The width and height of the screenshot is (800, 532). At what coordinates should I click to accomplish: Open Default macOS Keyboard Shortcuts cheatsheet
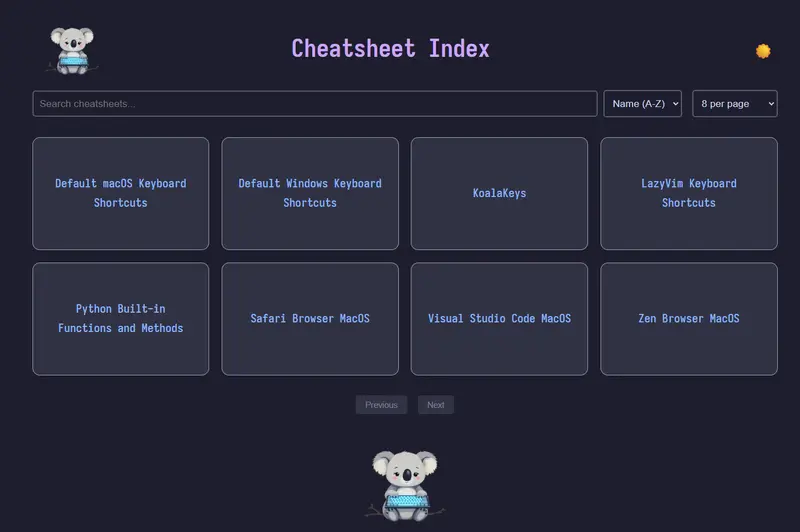[x=120, y=193]
